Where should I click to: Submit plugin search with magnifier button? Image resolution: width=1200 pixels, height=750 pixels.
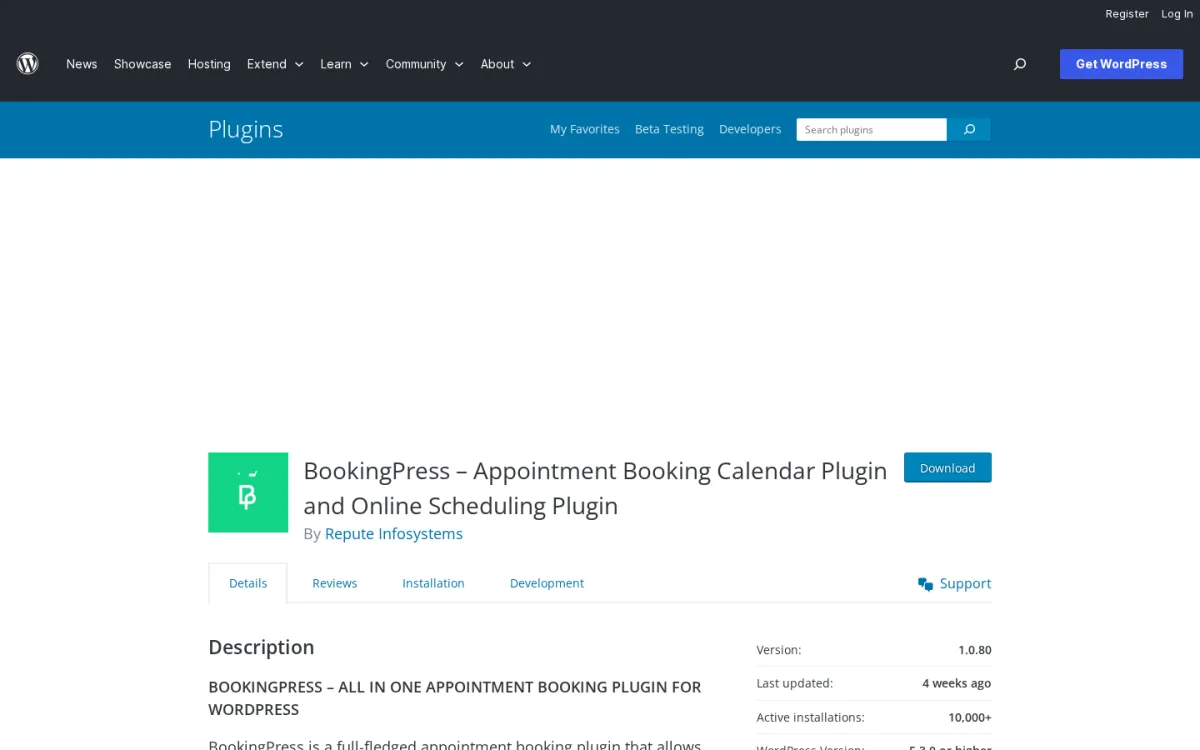969,129
